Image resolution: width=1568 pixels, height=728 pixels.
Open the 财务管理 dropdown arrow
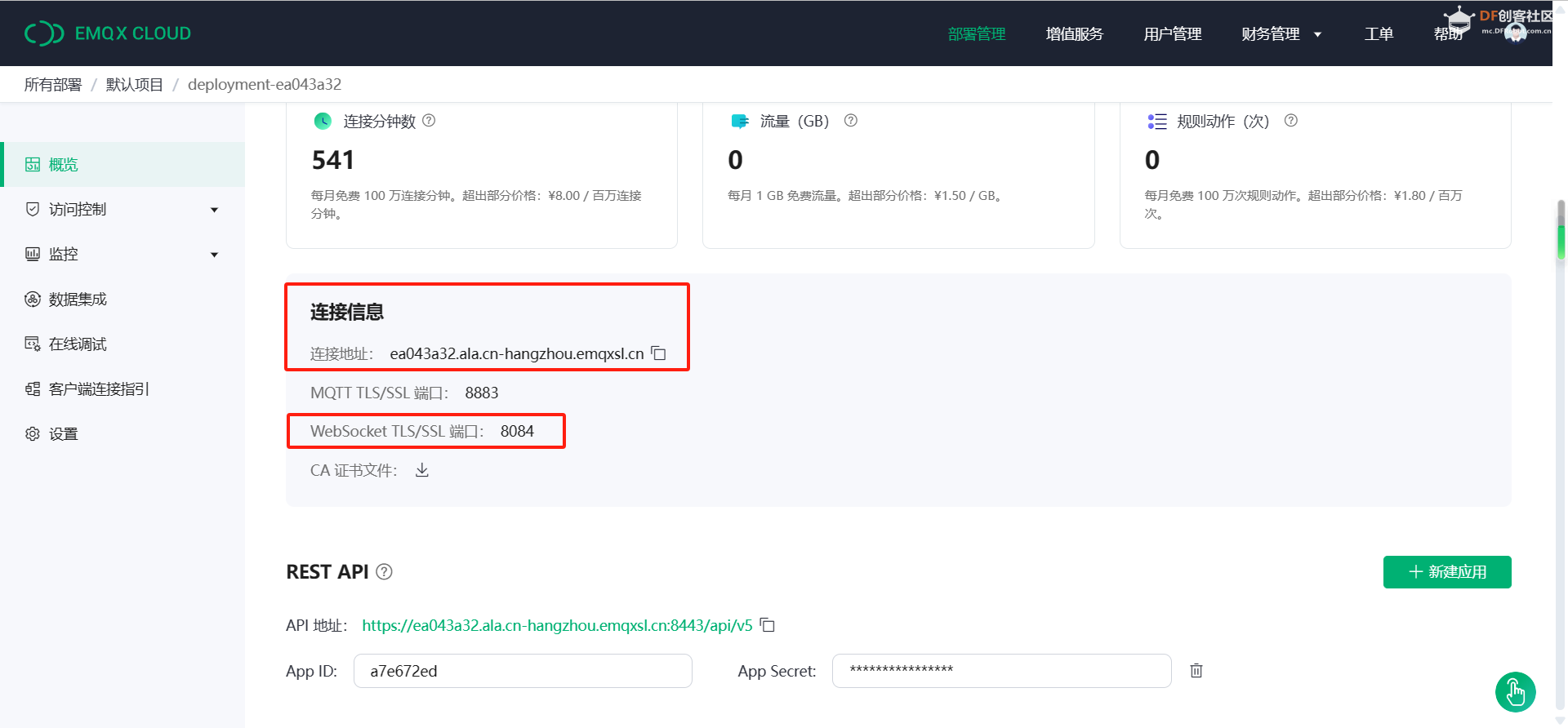[1317, 34]
